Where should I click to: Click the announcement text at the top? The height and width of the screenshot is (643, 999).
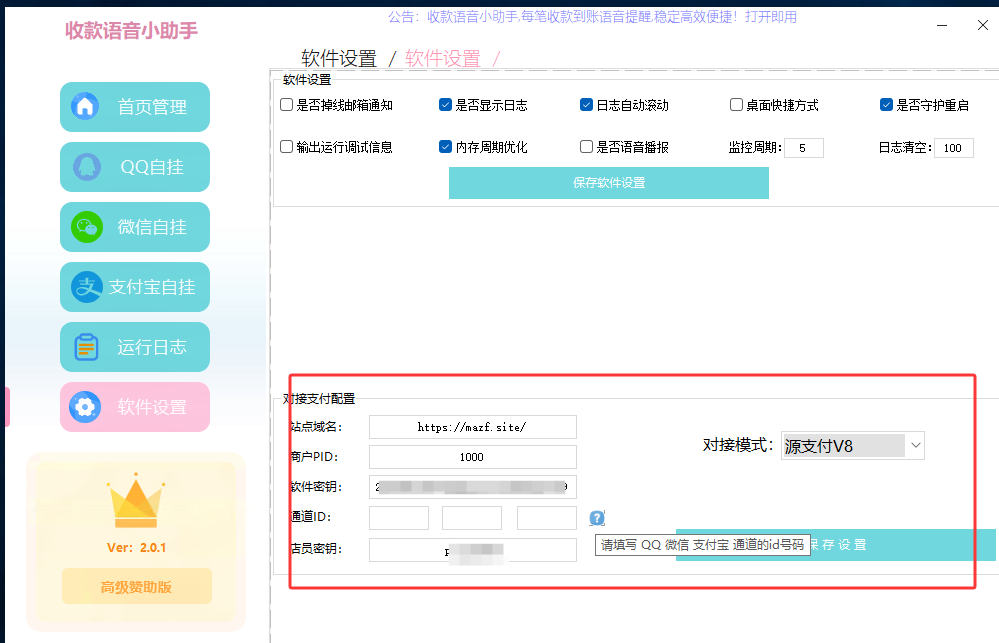click(593, 17)
